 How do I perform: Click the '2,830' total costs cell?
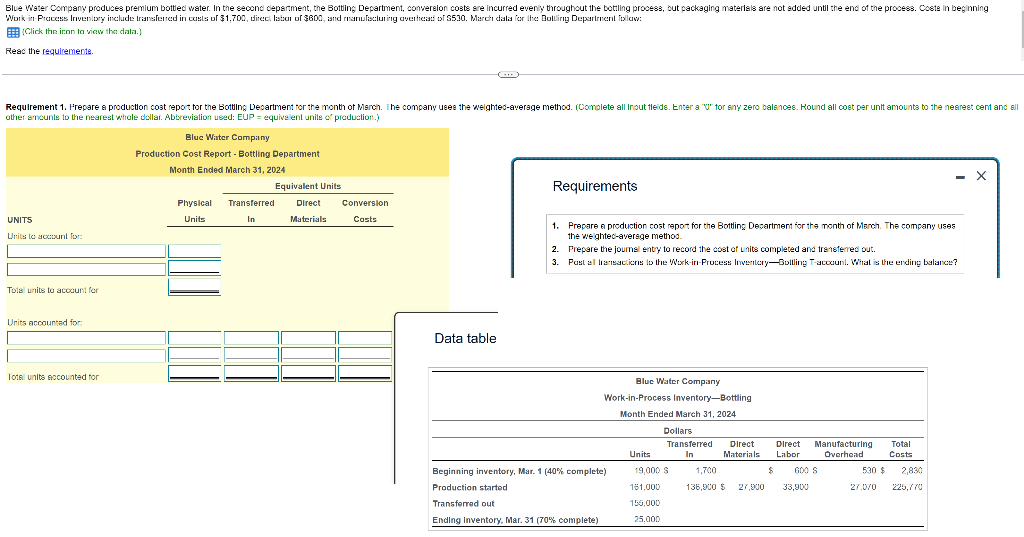(912, 470)
